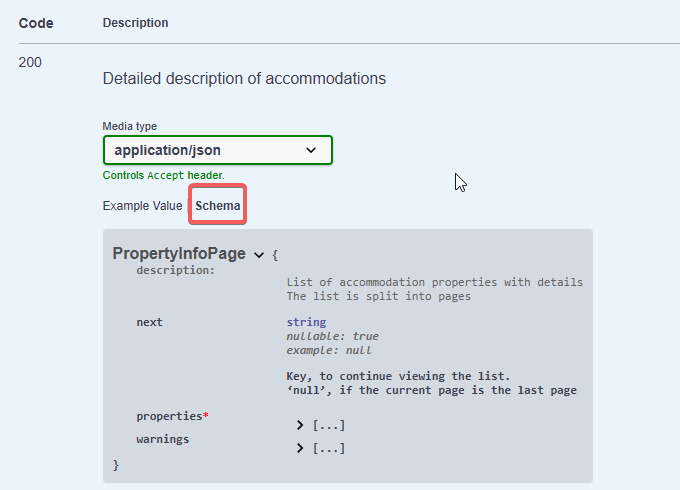
Task: Click the 'next' property name
Action: click(149, 322)
